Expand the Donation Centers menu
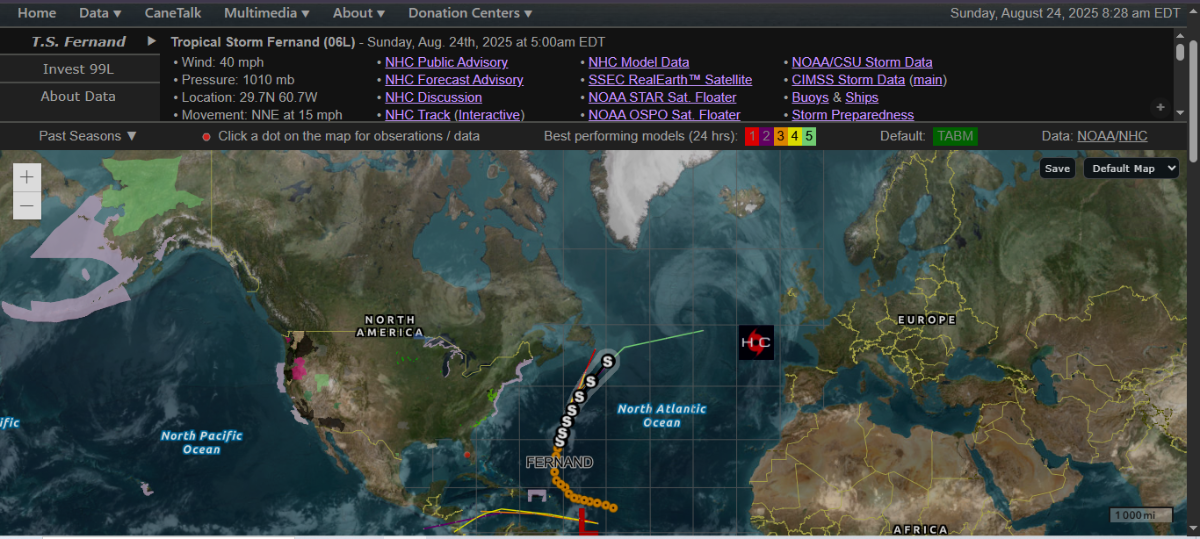The width and height of the screenshot is (1200, 539). (470, 13)
